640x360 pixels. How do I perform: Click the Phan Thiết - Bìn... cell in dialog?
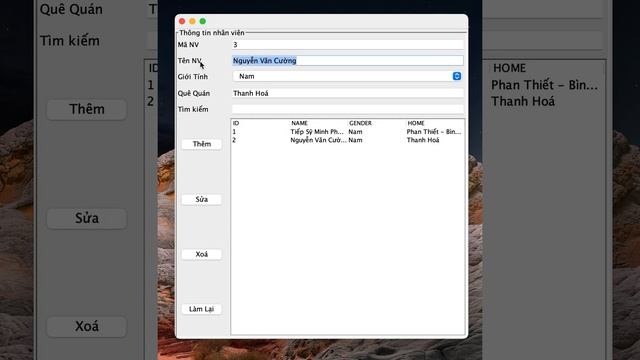(433, 131)
